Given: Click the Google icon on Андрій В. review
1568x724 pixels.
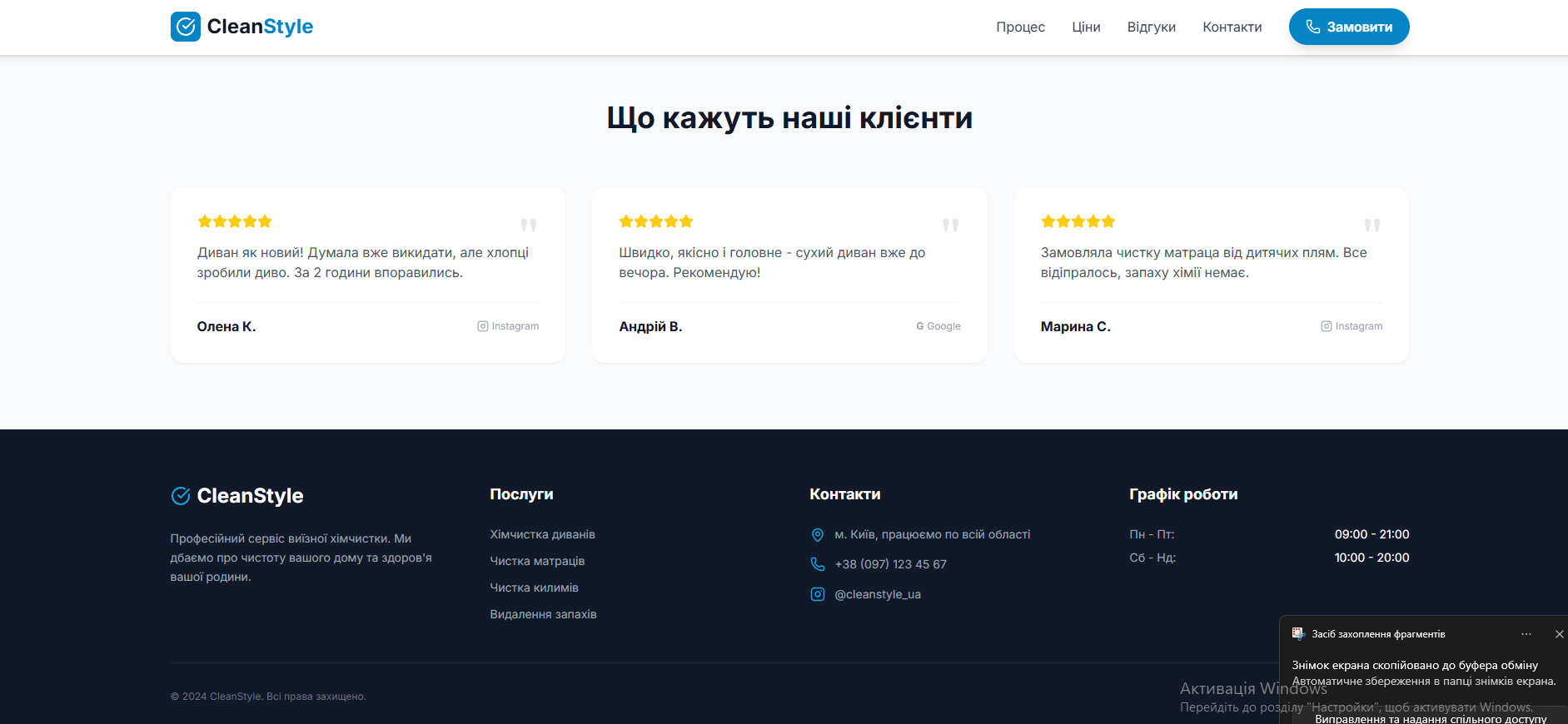Looking at the screenshot, I should point(920,326).
